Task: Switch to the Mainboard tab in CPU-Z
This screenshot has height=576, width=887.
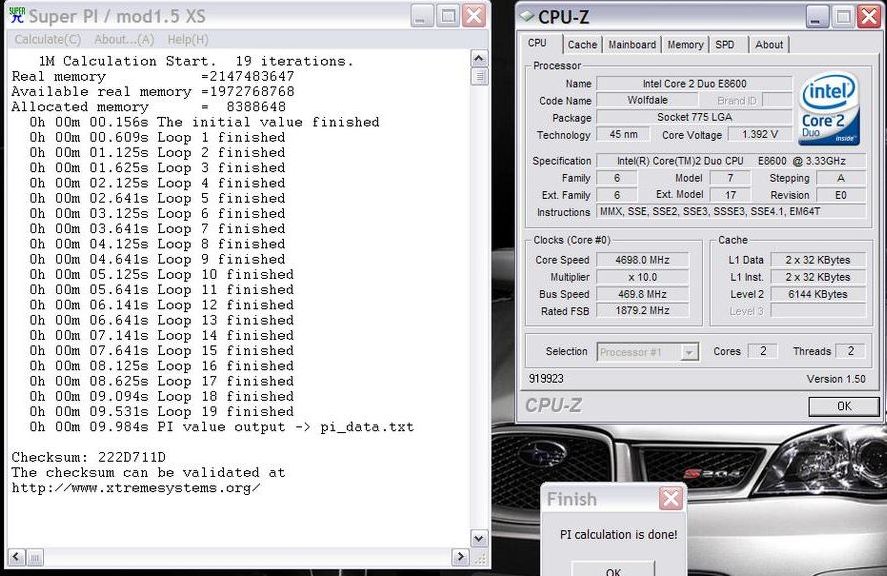Action: pos(632,45)
